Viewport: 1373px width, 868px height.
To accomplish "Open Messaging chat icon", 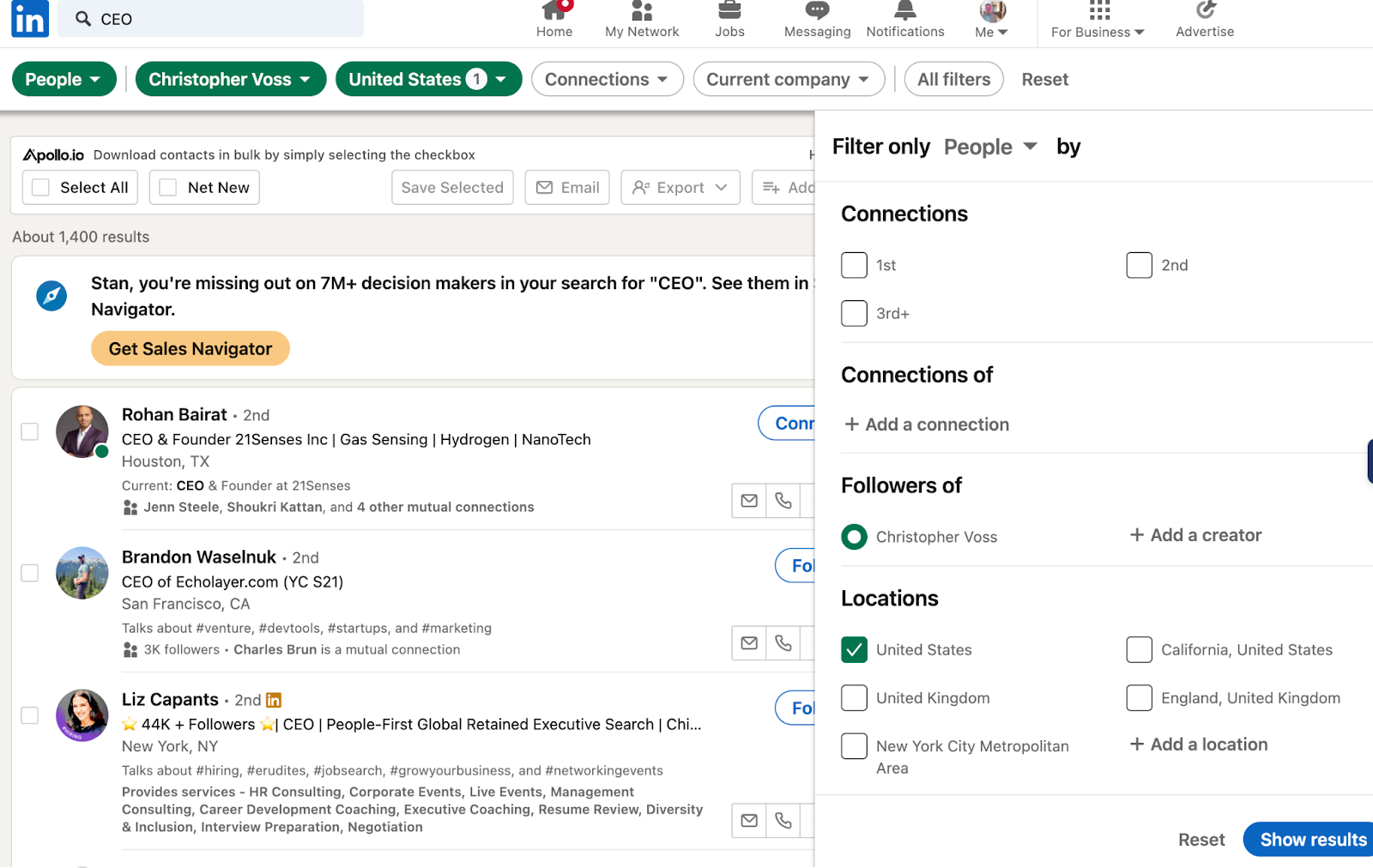I will click(x=817, y=10).
